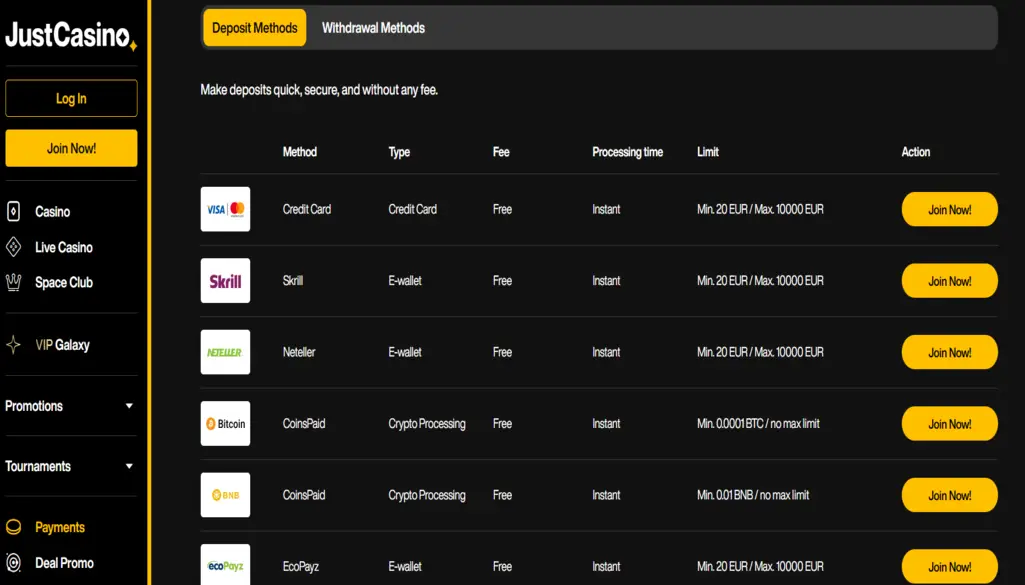Switch to the Withdrawal Methods tab
The image size is (1025, 585).
[373, 28]
